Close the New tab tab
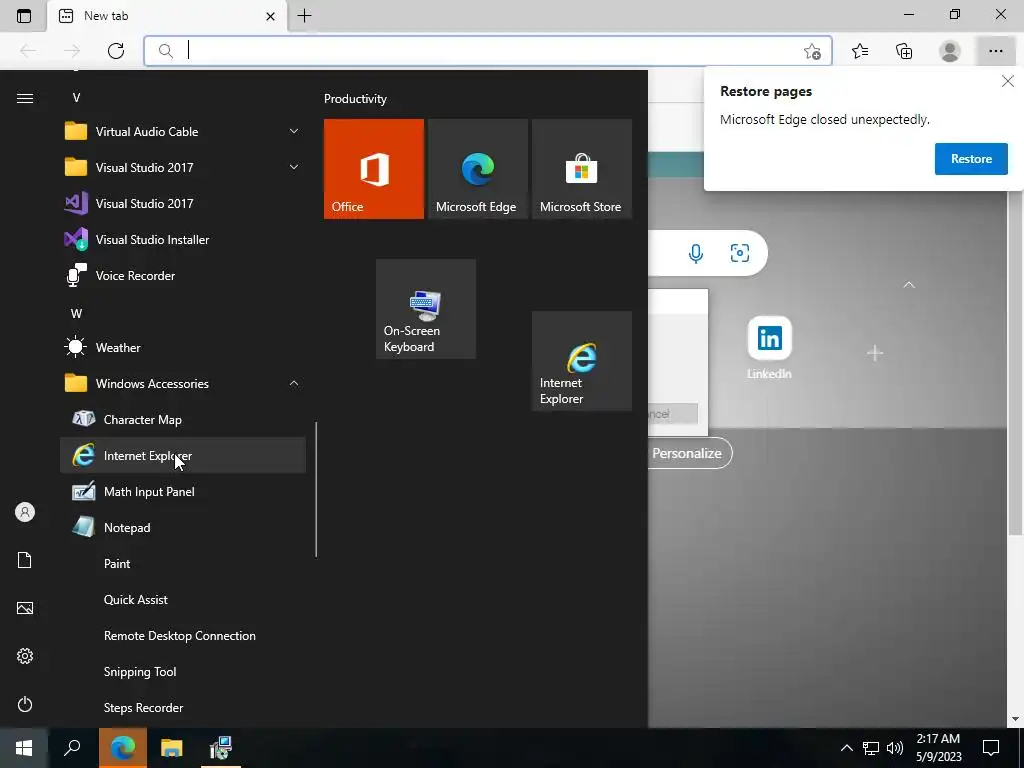 tap(270, 16)
